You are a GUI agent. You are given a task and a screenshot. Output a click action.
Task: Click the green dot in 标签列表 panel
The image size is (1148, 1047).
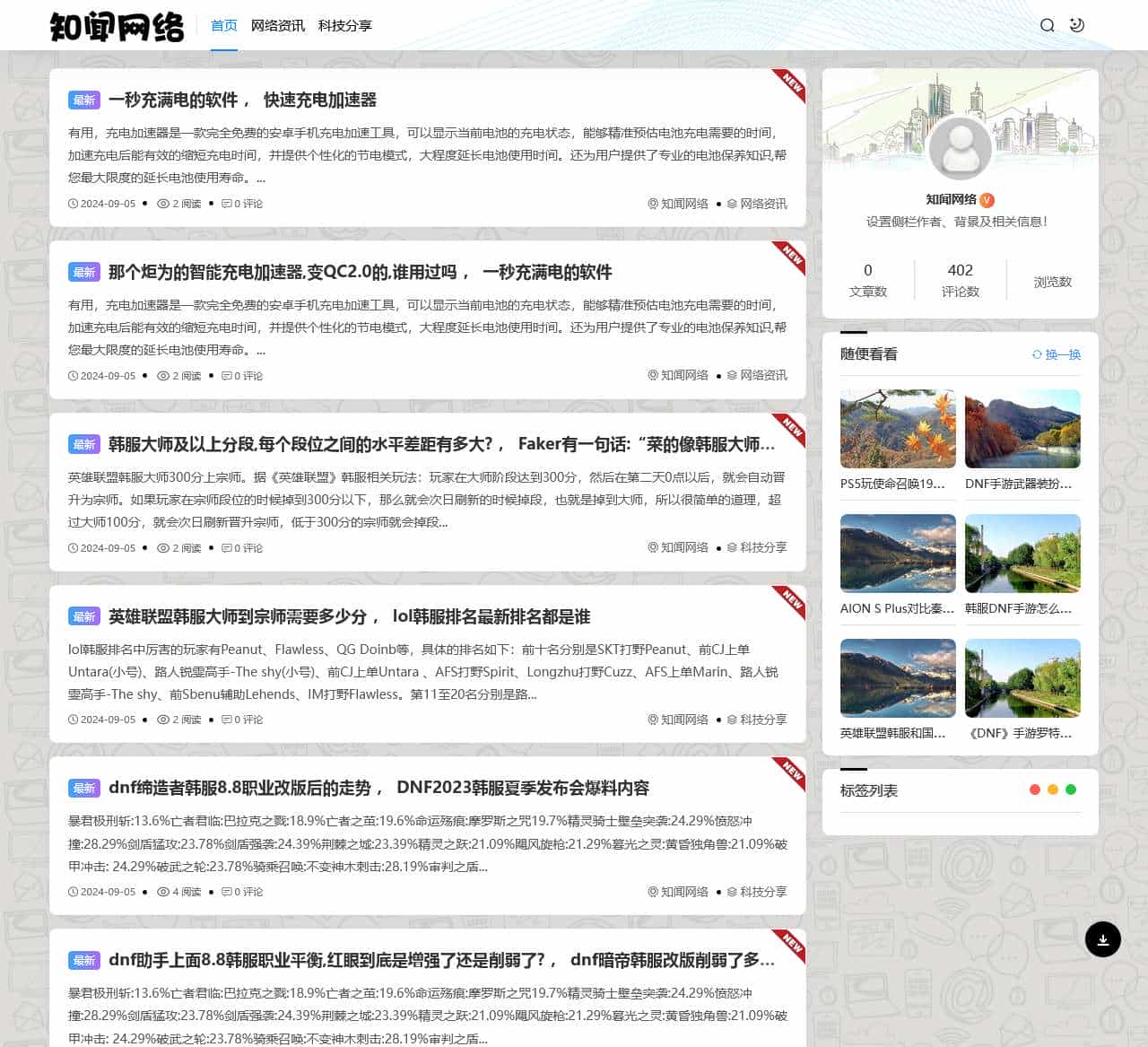pos(1070,790)
